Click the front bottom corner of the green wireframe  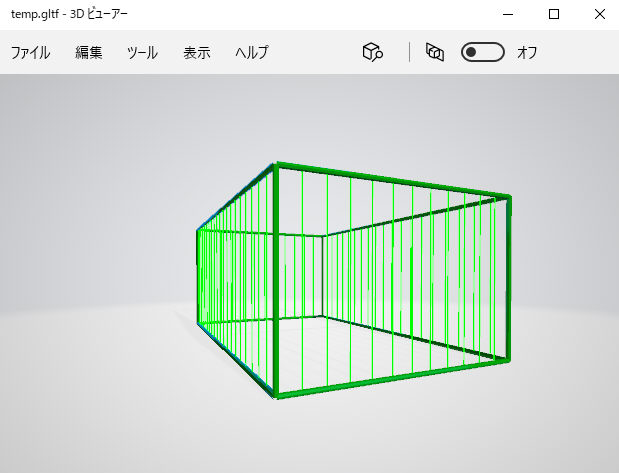(275, 395)
